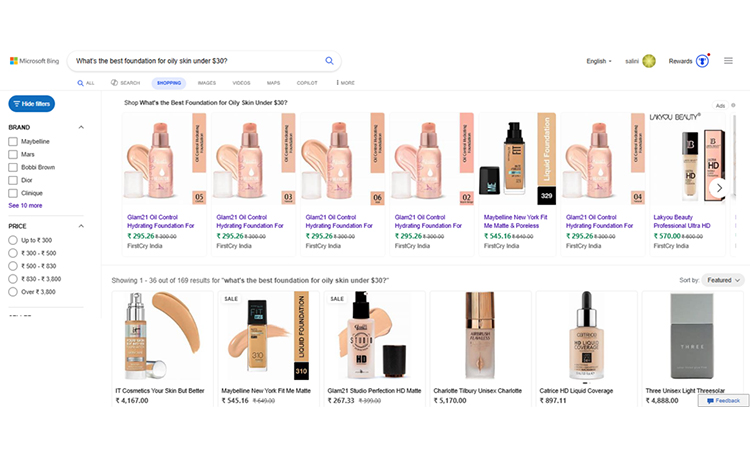The height and width of the screenshot is (450, 750).
Task: Collapse the PRICE filter section
Action: (81, 227)
